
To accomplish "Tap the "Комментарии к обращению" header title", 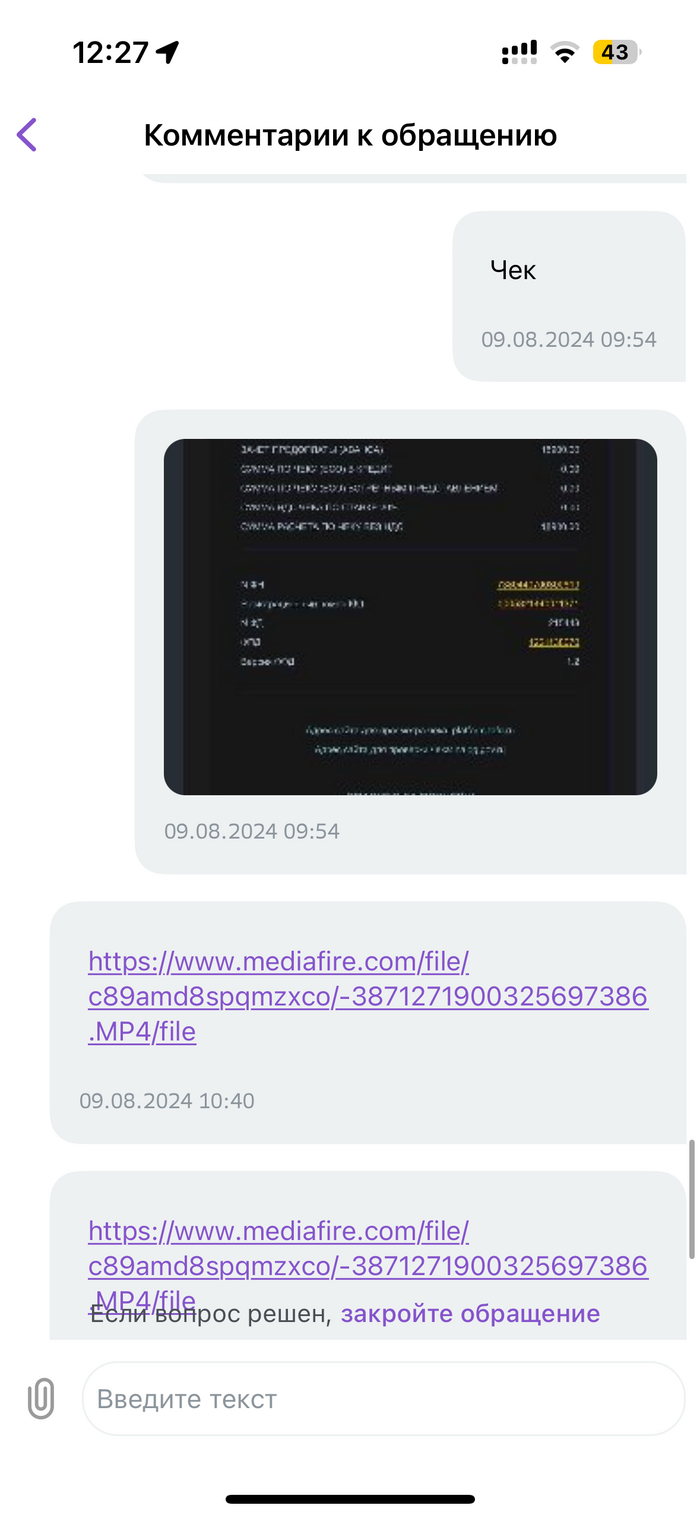I will click(x=350, y=135).
